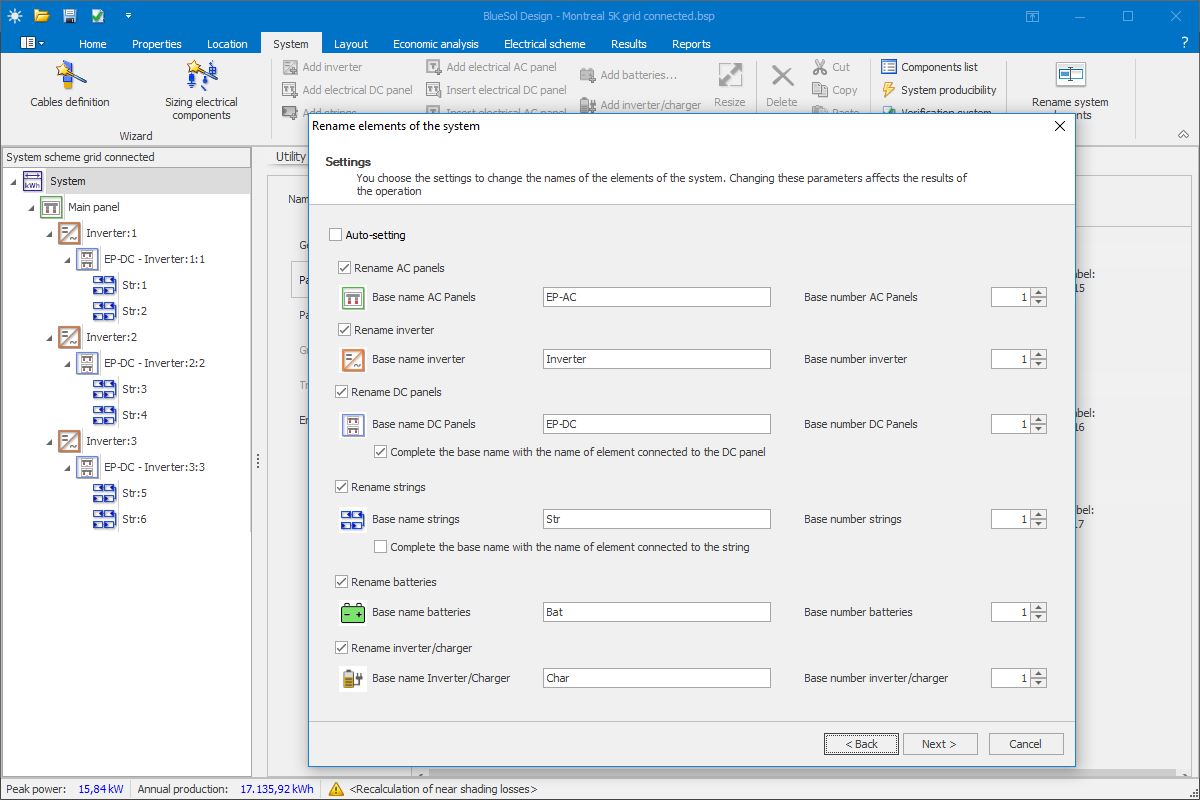Click the base name strings field
1200x800 pixels.
click(657, 519)
